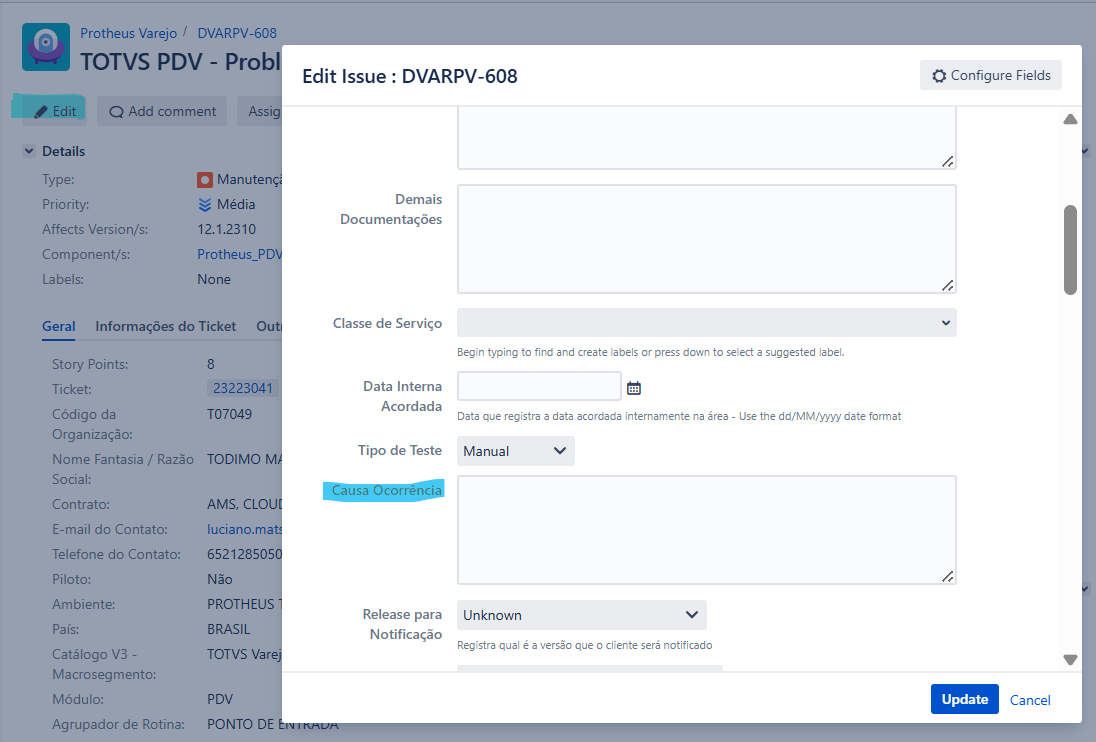Image resolution: width=1096 pixels, height=742 pixels.
Task: Click the País value BRASIL
Action: 229,630
